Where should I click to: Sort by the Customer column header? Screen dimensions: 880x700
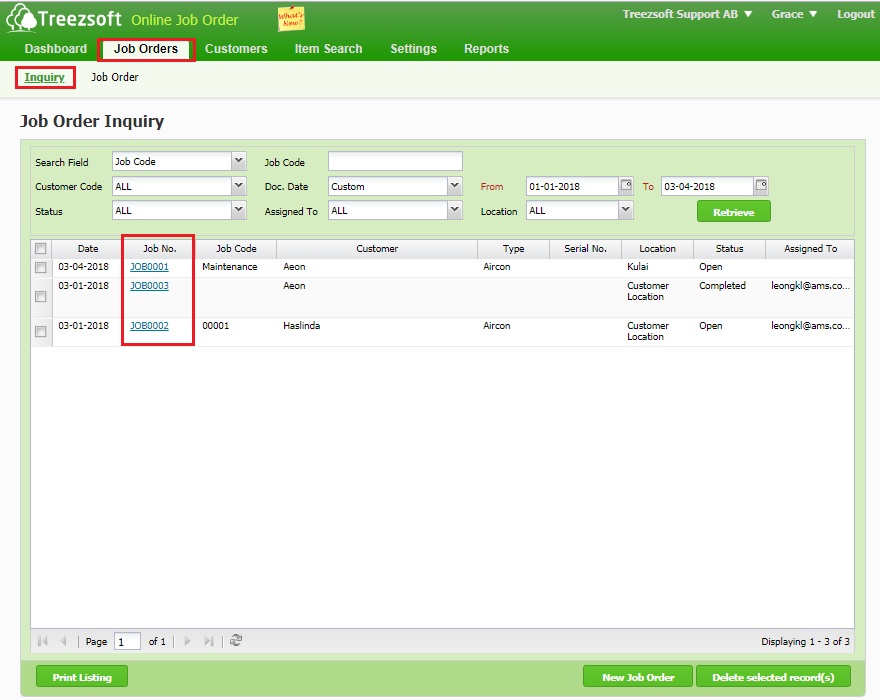tap(377, 249)
